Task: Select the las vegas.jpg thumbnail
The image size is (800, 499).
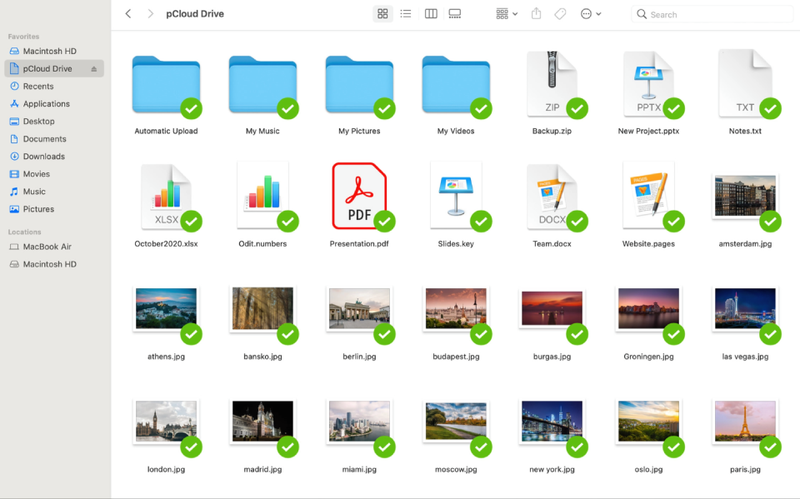Action: click(745, 309)
